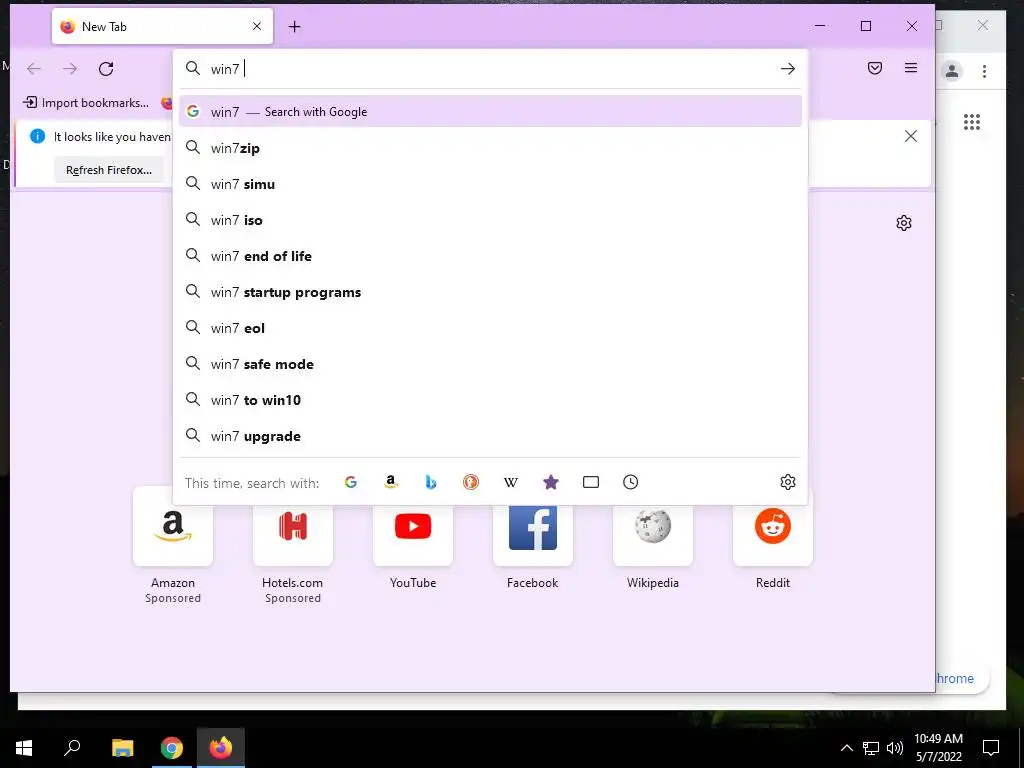Search open tabs using tabs icon
The height and width of the screenshot is (768, 1024).
(590, 482)
